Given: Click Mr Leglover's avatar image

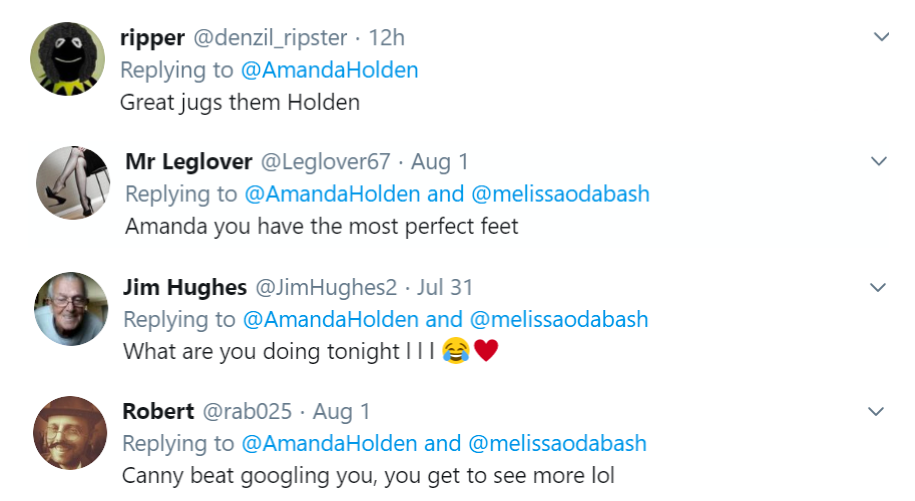Looking at the screenshot, I should pos(72,183).
